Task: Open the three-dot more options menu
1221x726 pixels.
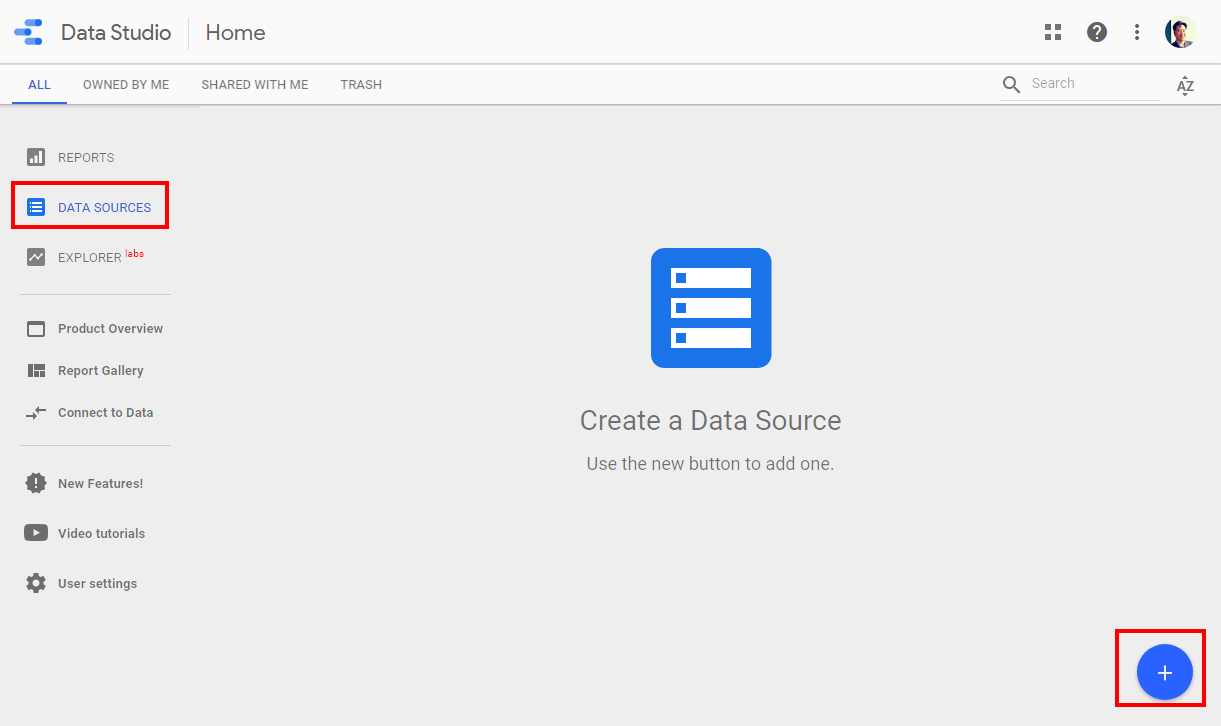Action: [1137, 32]
